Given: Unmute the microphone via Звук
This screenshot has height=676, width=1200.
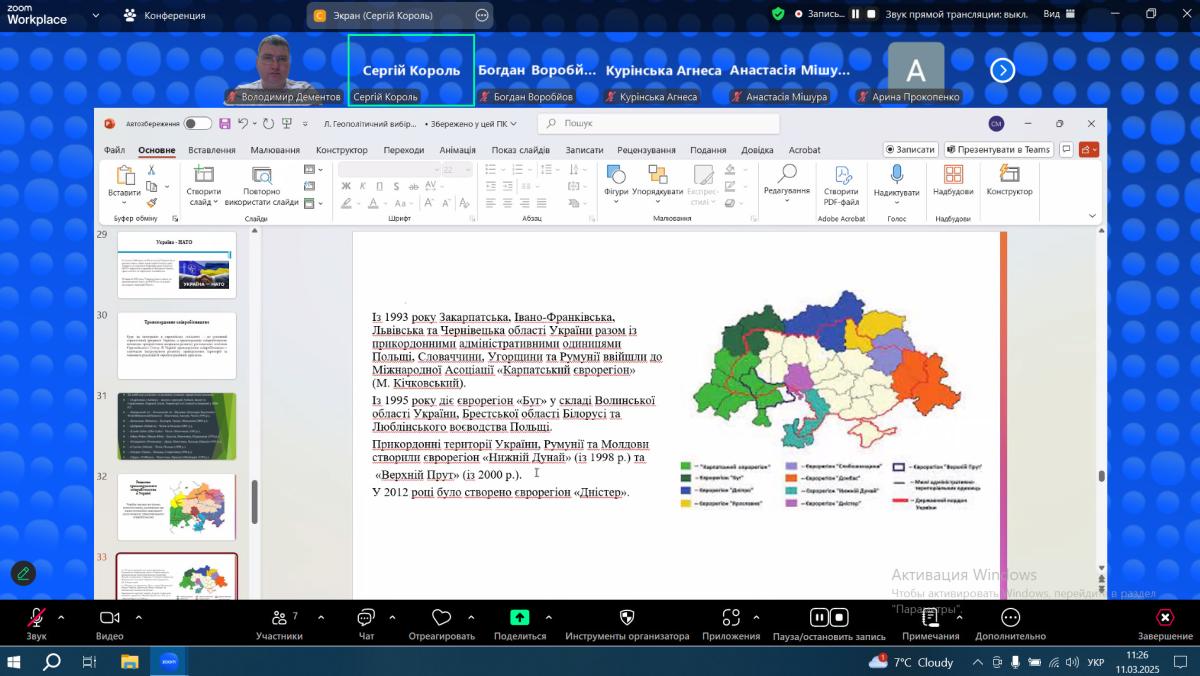Looking at the screenshot, I should pos(36,618).
